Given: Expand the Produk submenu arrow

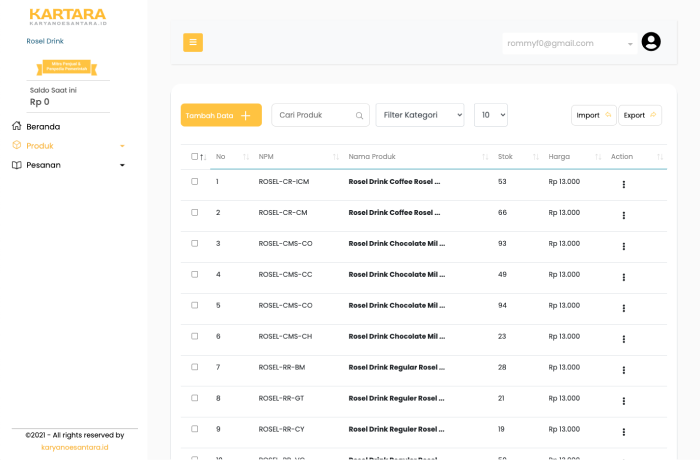Looking at the screenshot, I should (x=122, y=146).
